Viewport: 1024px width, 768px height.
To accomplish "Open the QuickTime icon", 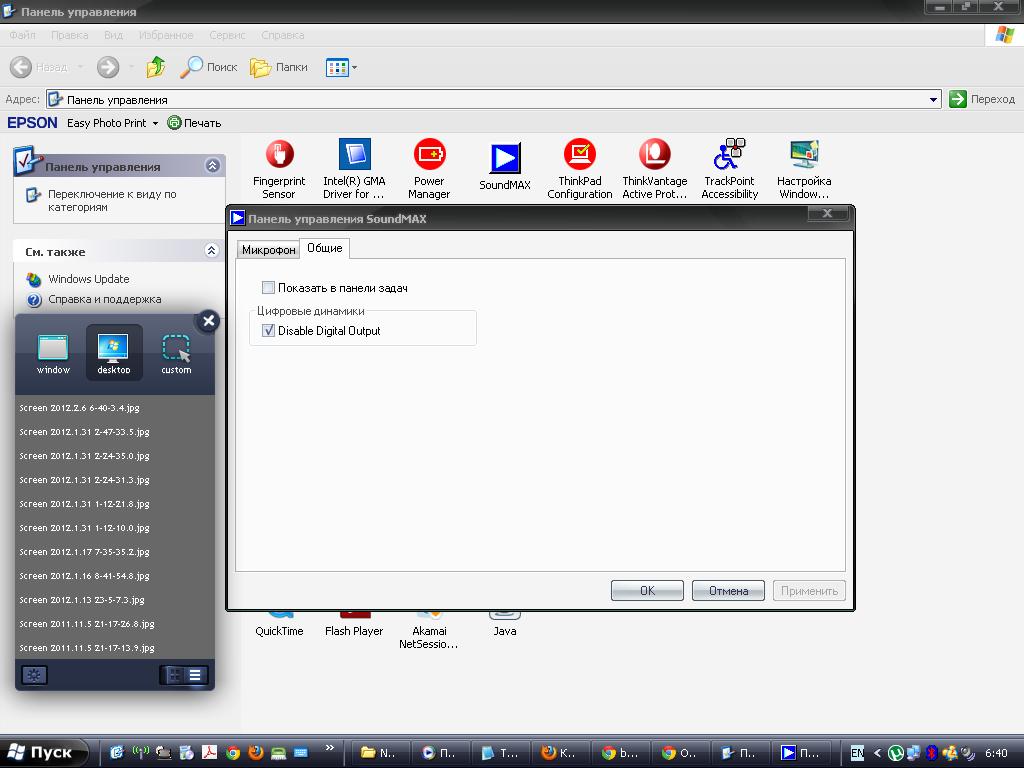I will tap(279, 624).
